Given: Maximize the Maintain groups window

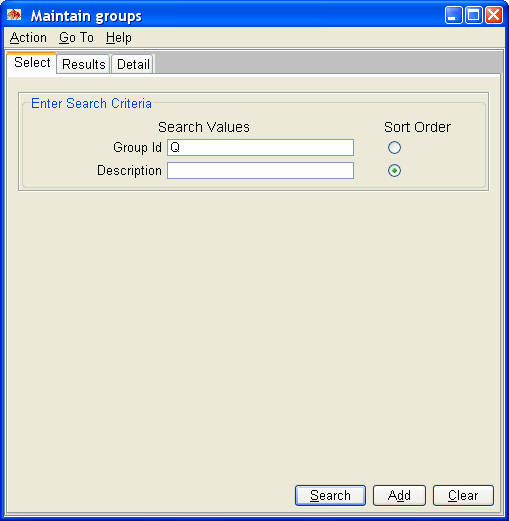Looking at the screenshot, I should (474, 15).
